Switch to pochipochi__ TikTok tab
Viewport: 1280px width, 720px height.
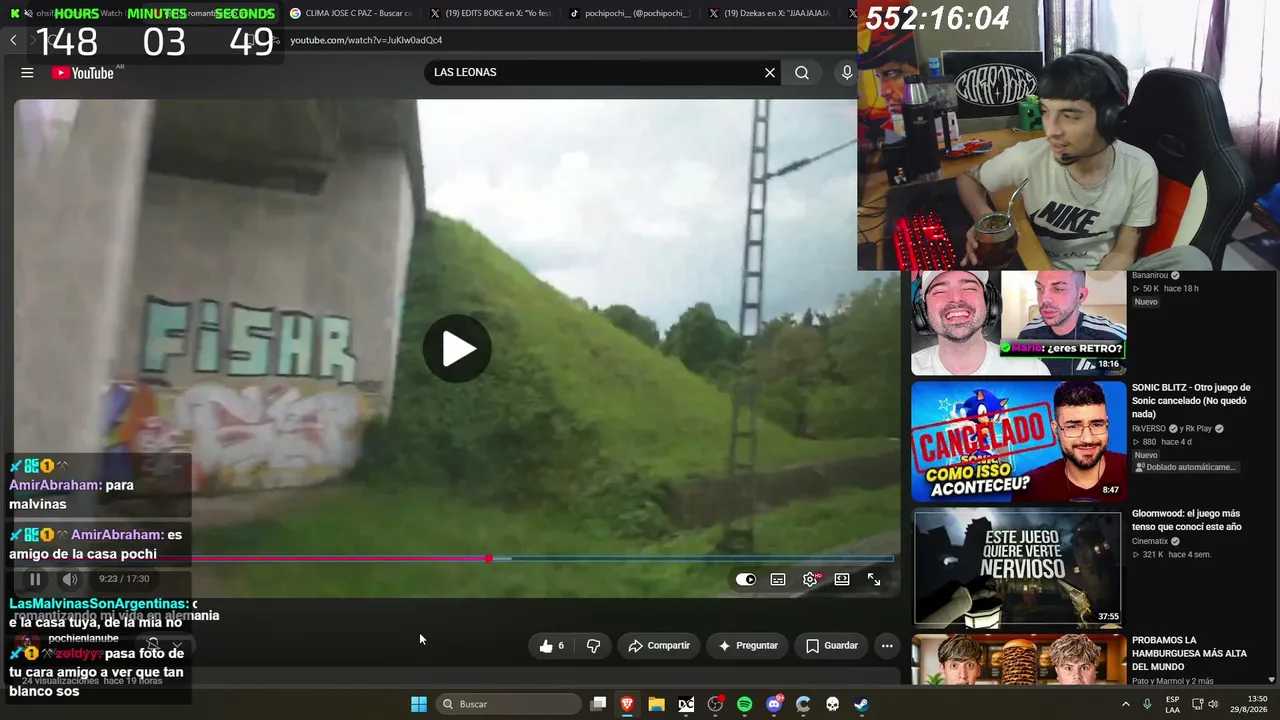(x=630, y=13)
